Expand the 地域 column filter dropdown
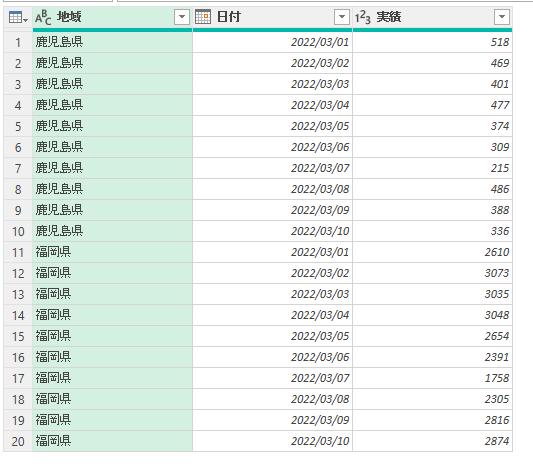 182,17
